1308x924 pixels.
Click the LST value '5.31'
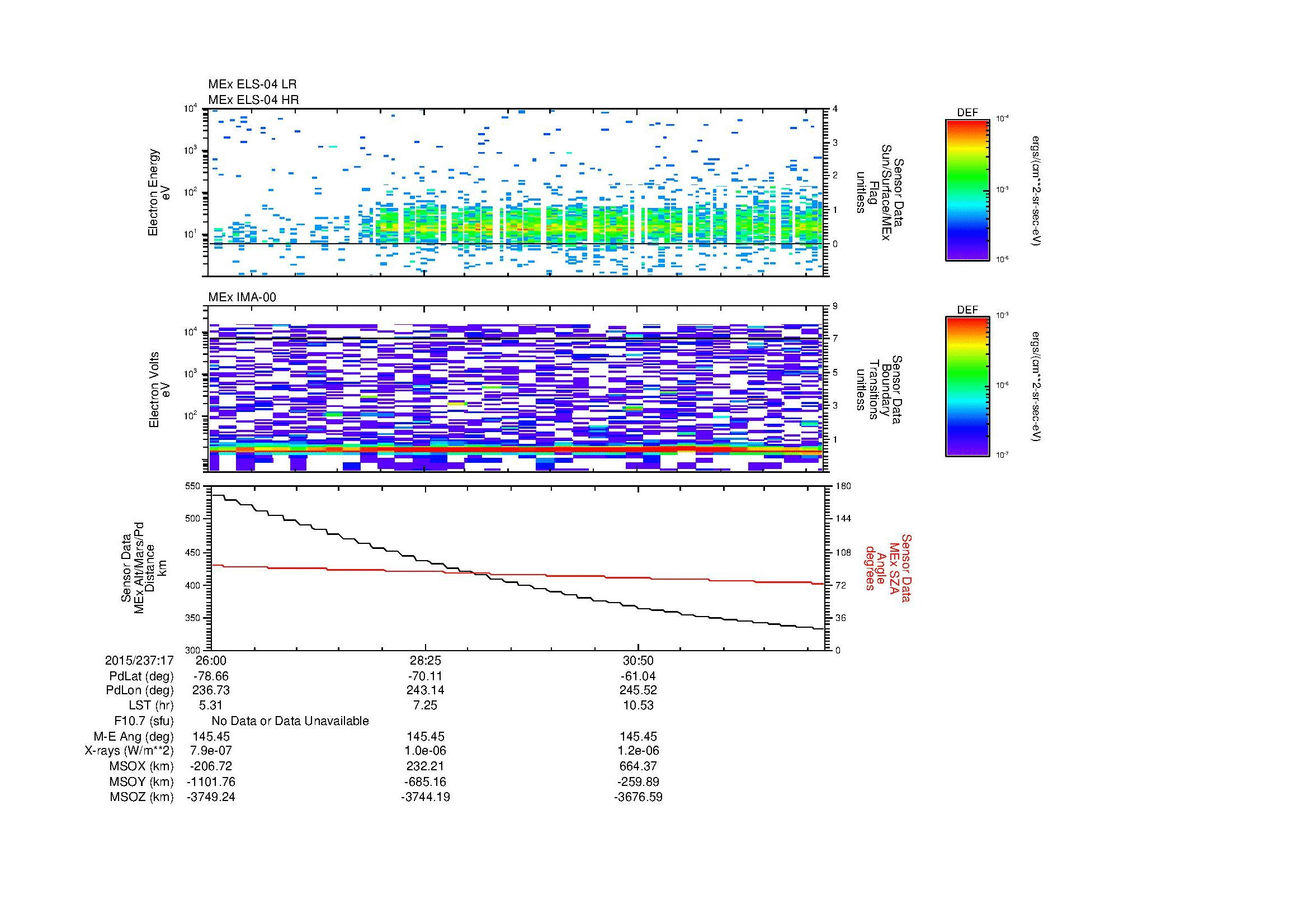pyautogui.click(x=211, y=705)
